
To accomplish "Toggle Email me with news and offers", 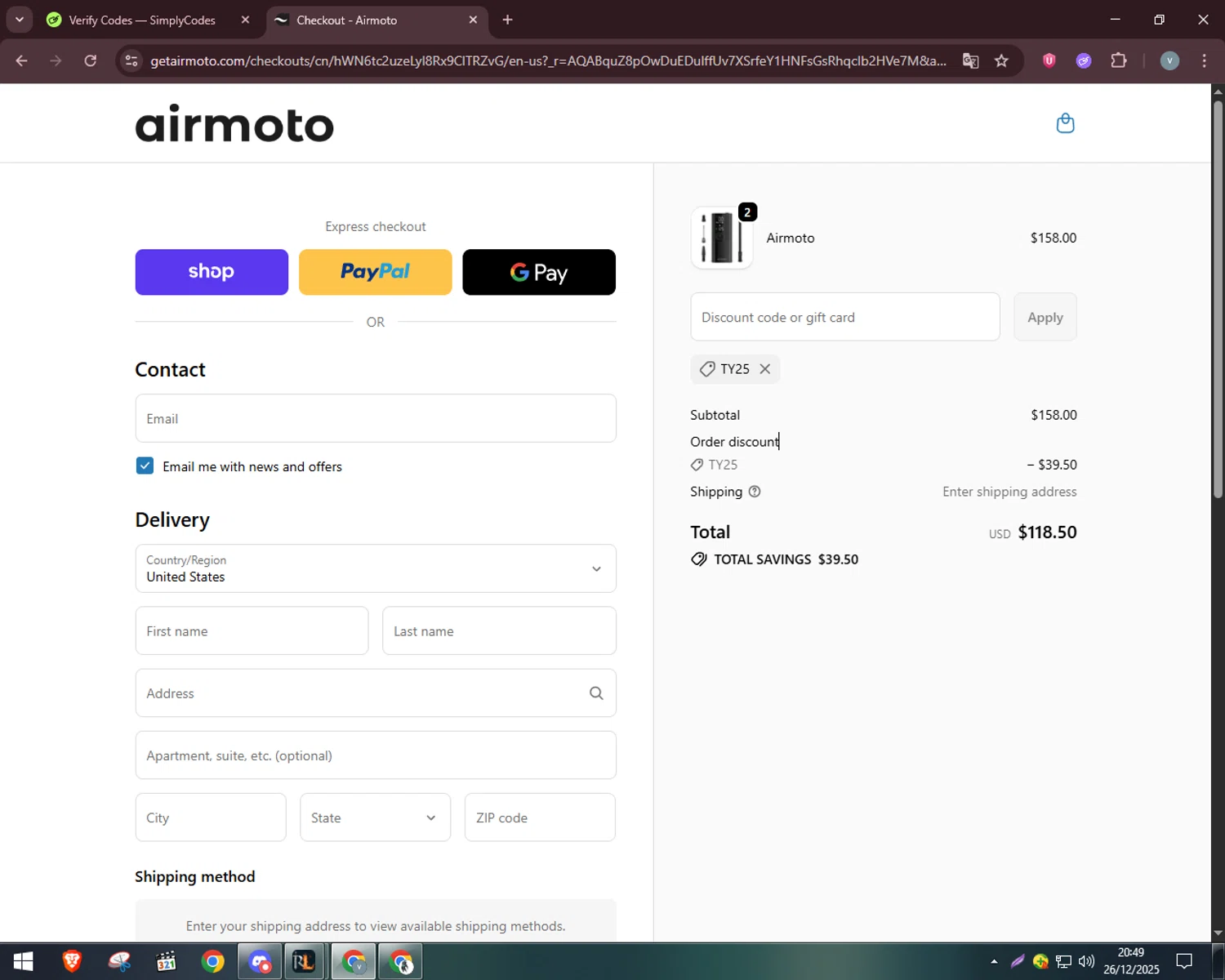I will click(145, 466).
